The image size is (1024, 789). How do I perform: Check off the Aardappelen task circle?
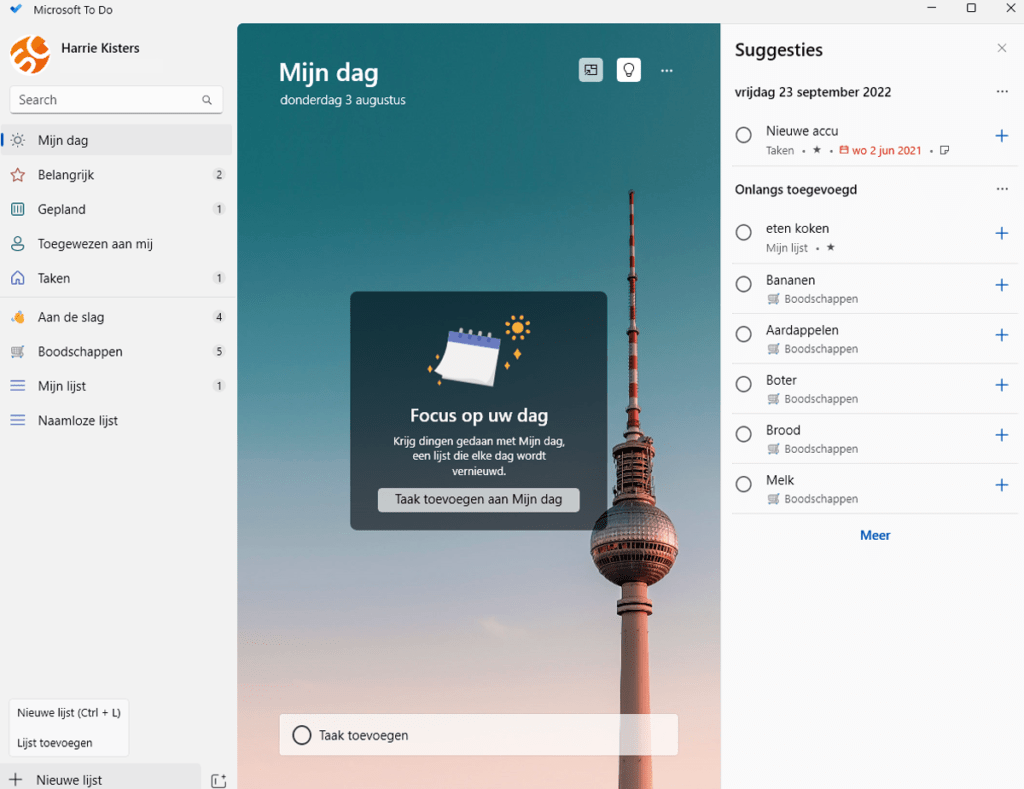[x=743, y=334]
